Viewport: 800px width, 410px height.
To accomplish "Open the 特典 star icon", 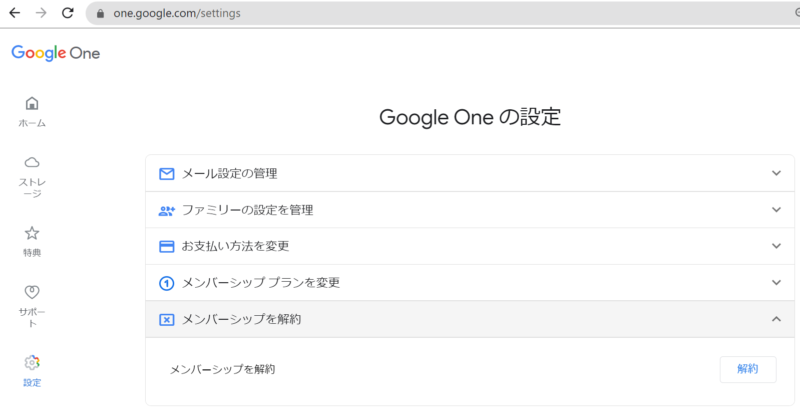I will [32, 233].
